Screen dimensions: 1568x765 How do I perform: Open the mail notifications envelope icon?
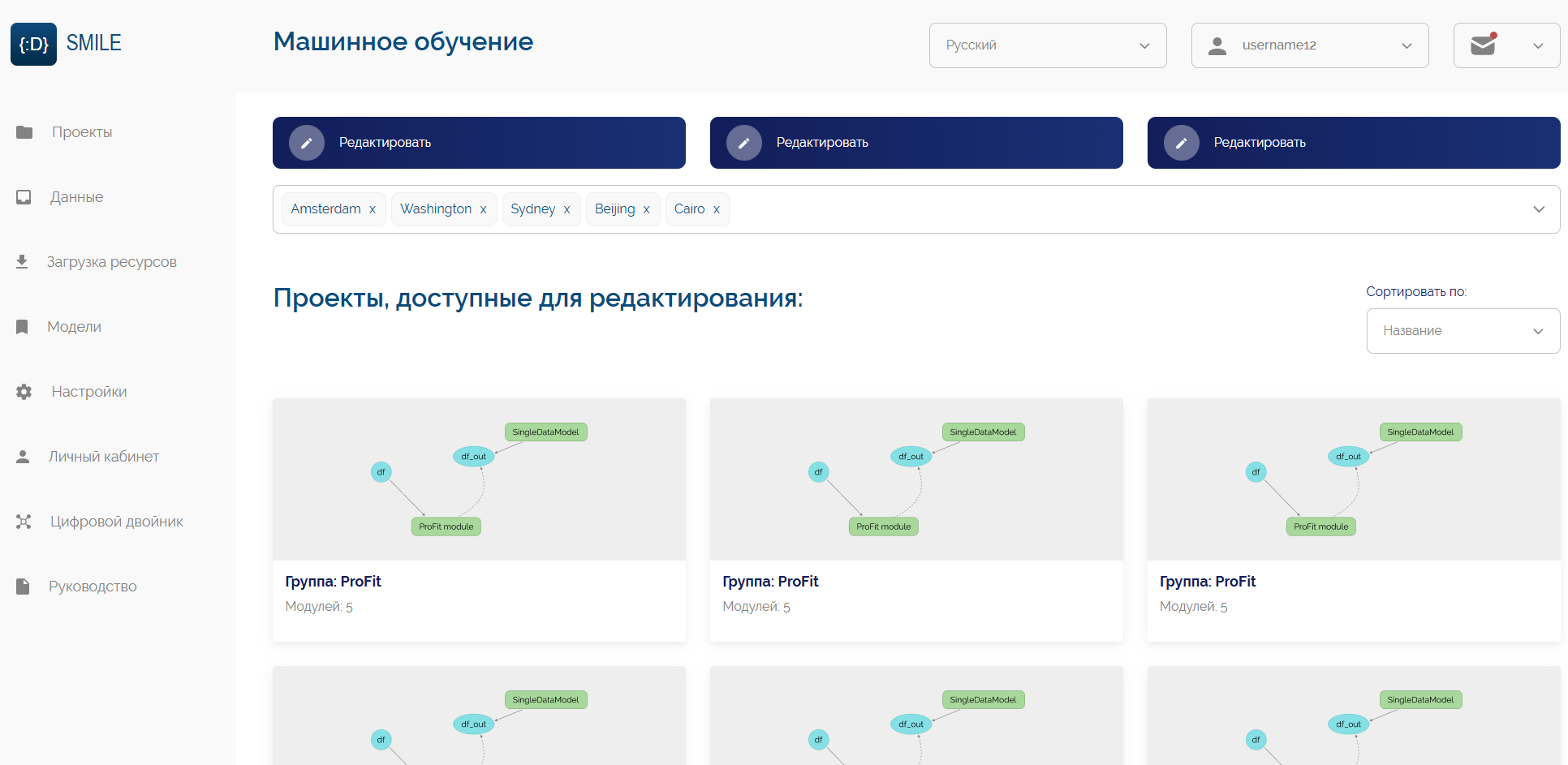1484,45
